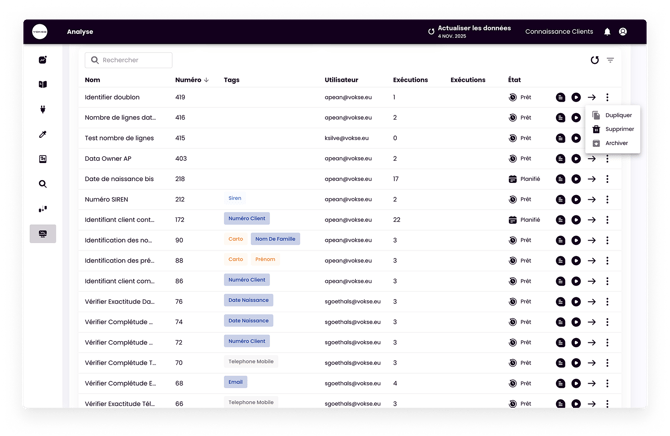Open the magnifier search icon in sidebar

pyautogui.click(x=43, y=184)
